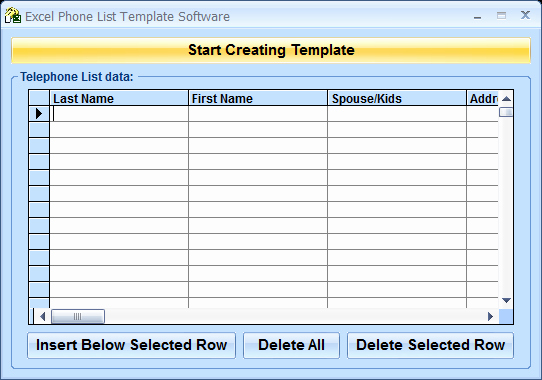Select the First Name column header
The width and height of the screenshot is (542, 380).
[258, 98]
